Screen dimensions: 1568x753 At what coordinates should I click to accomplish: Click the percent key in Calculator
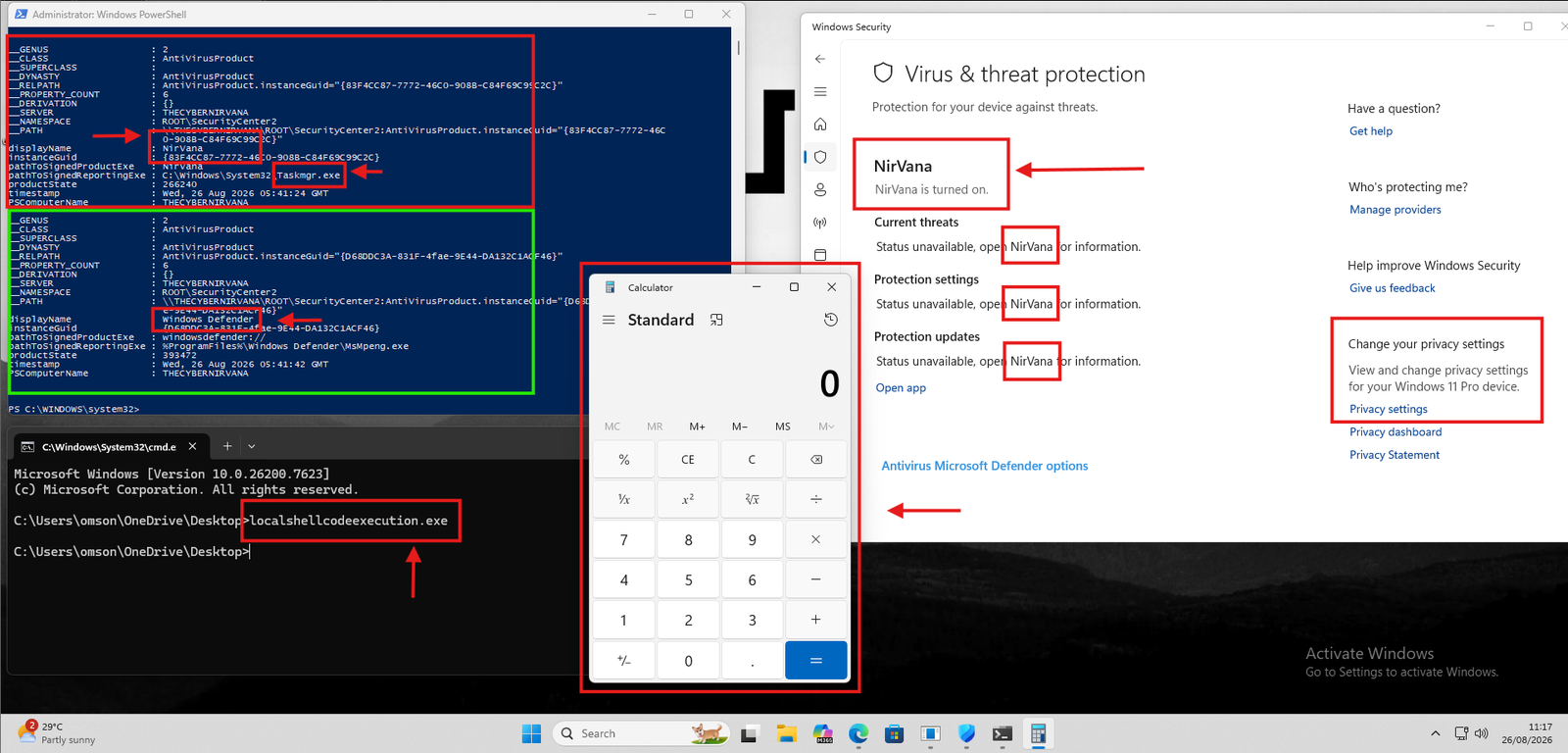pyautogui.click(x=624, y=459)
